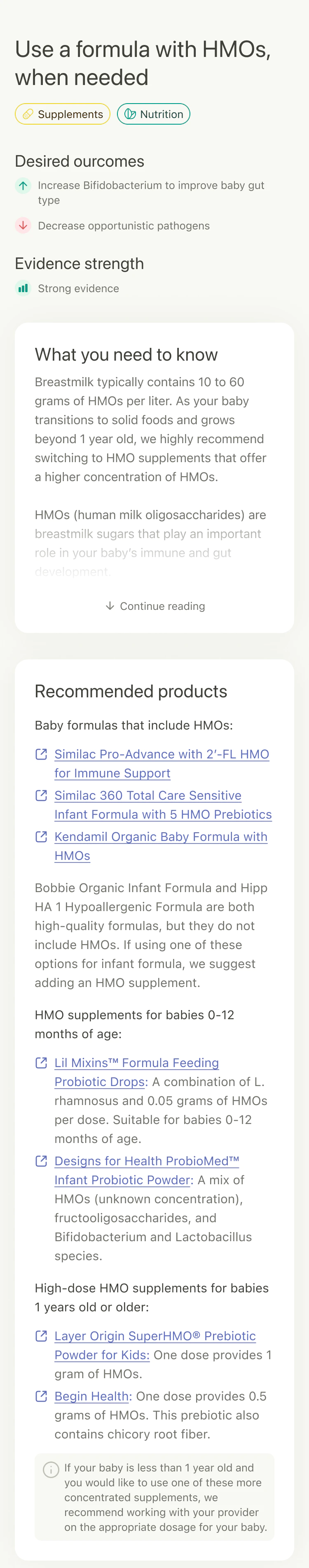Click the red down-arrow beside Decrease opportunistic pathogens
The width and height of the screenshot is (309, 1568).
[23, 226]
